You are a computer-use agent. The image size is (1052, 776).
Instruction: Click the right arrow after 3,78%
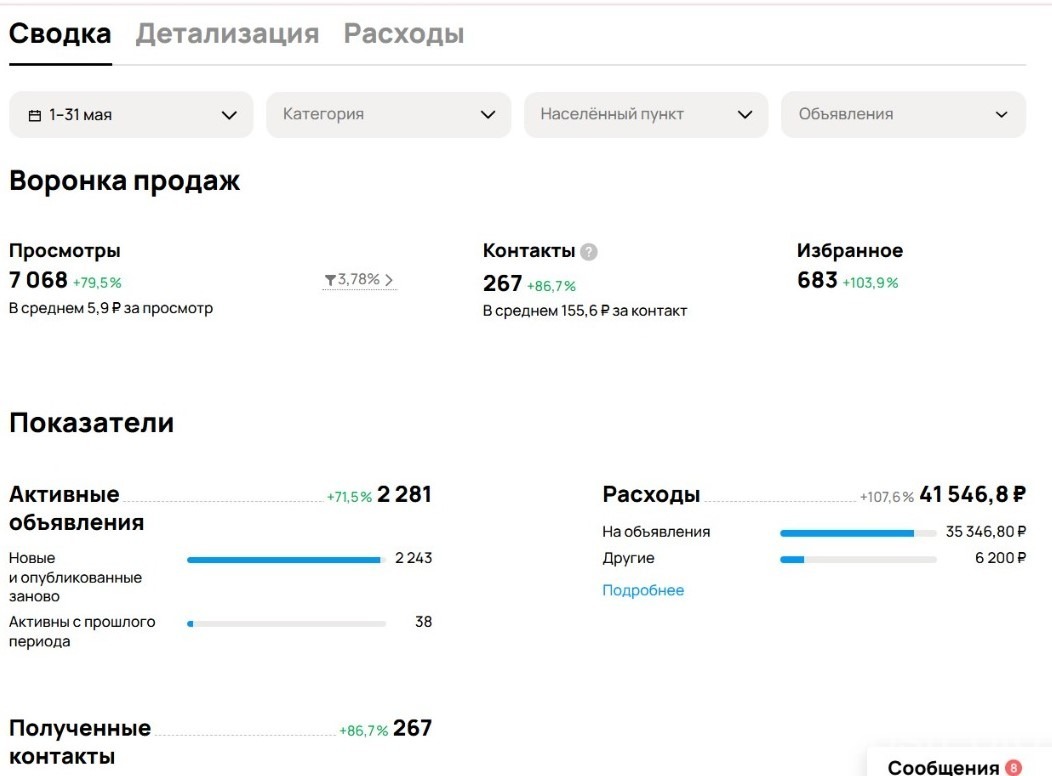389,280
